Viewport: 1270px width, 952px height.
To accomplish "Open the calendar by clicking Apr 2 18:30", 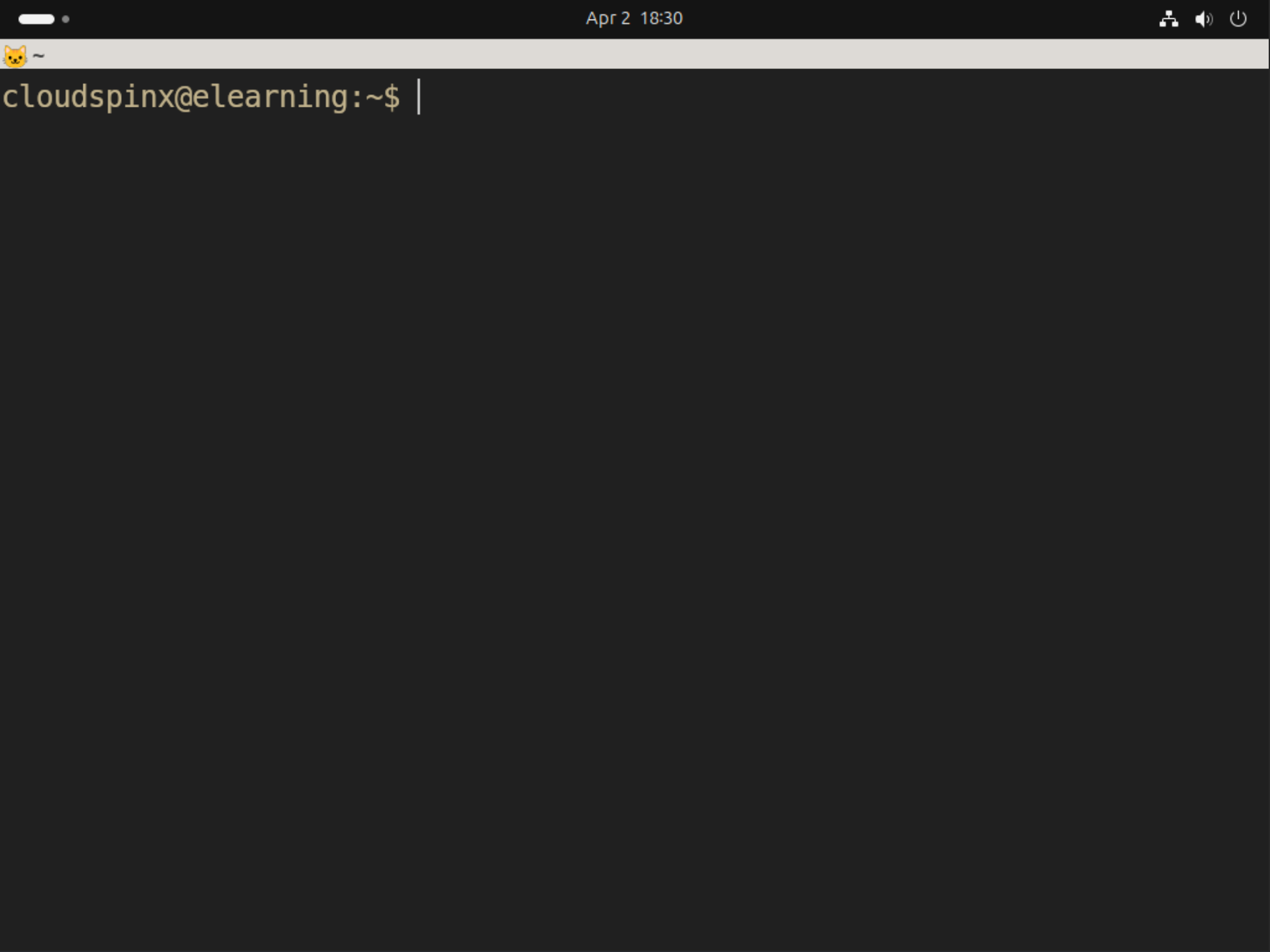I will tap(634, 18).
